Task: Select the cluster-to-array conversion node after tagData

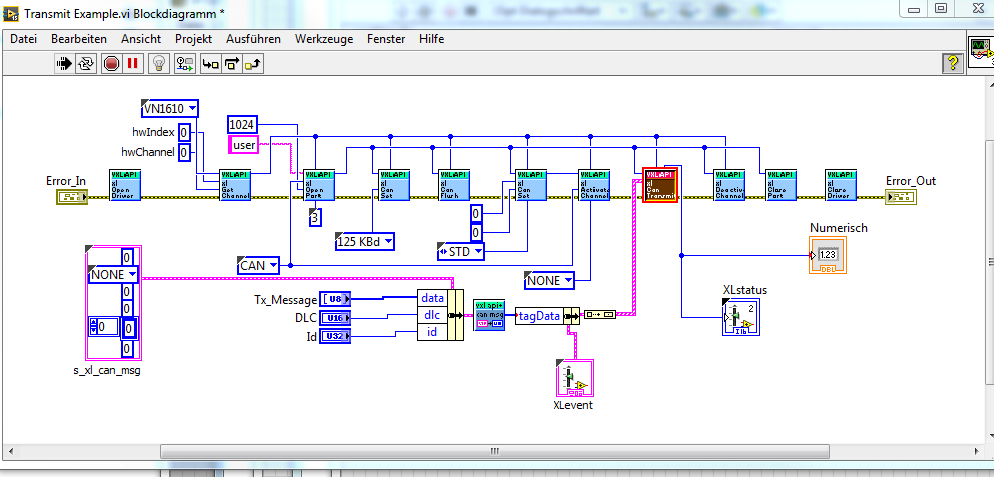Action: coord(599,314)
